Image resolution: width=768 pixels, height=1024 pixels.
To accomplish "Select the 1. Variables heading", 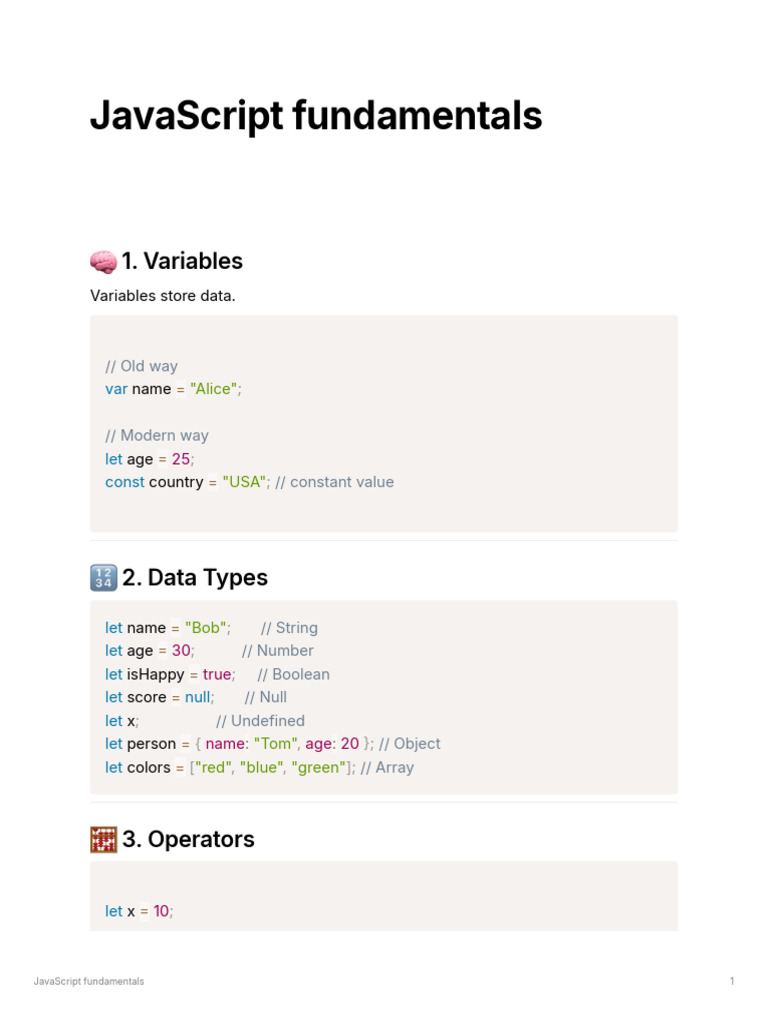I will 182,261.
